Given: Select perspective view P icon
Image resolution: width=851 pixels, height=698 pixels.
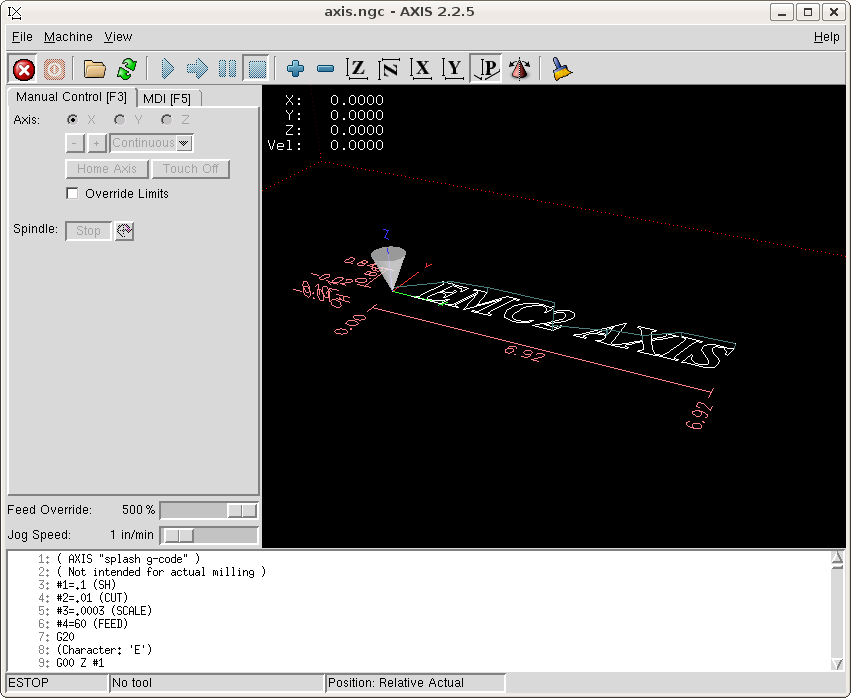Looking at the screenshot, I should [x=486, y=69].
